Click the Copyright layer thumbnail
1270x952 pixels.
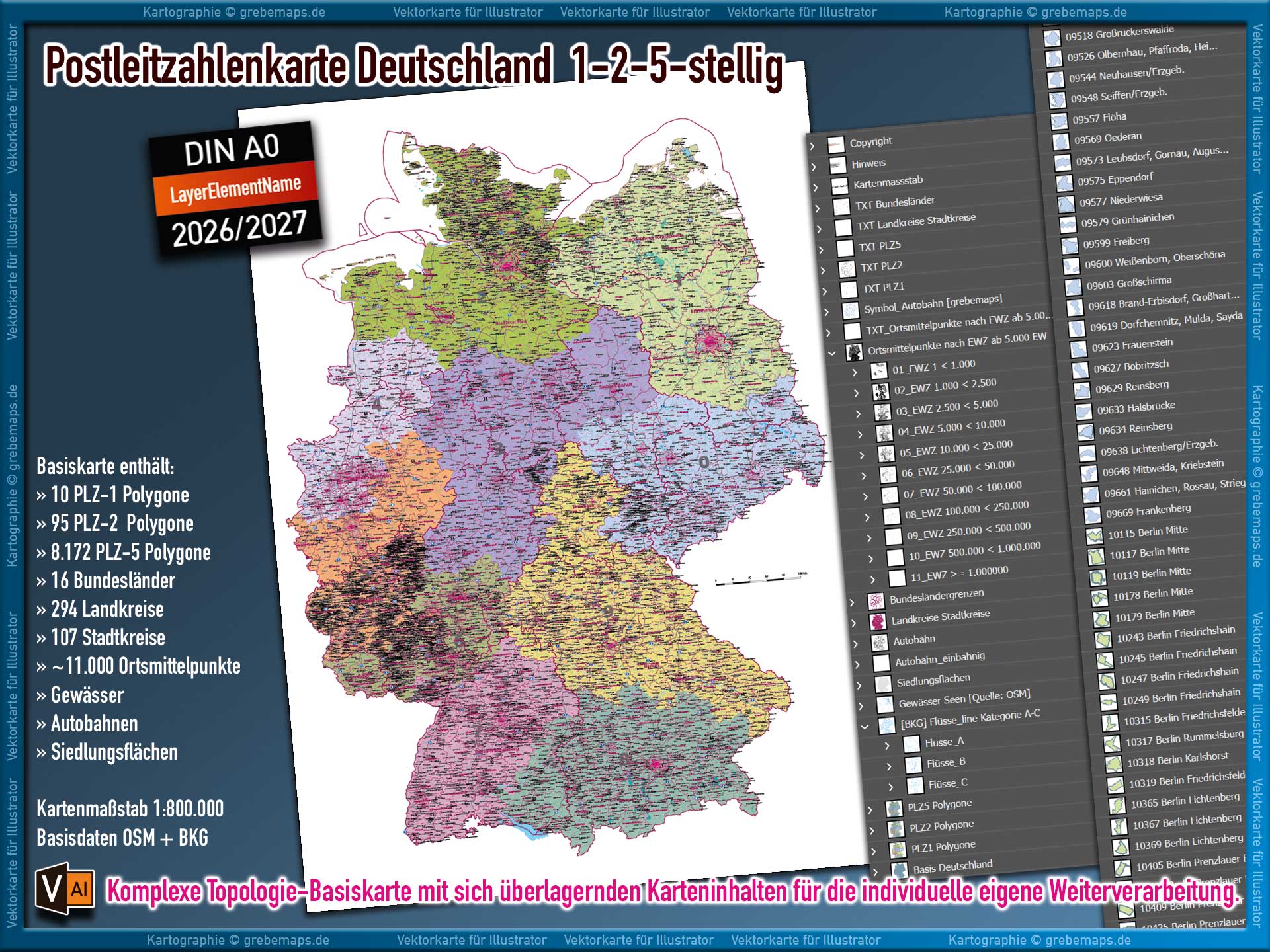point(836,144)
